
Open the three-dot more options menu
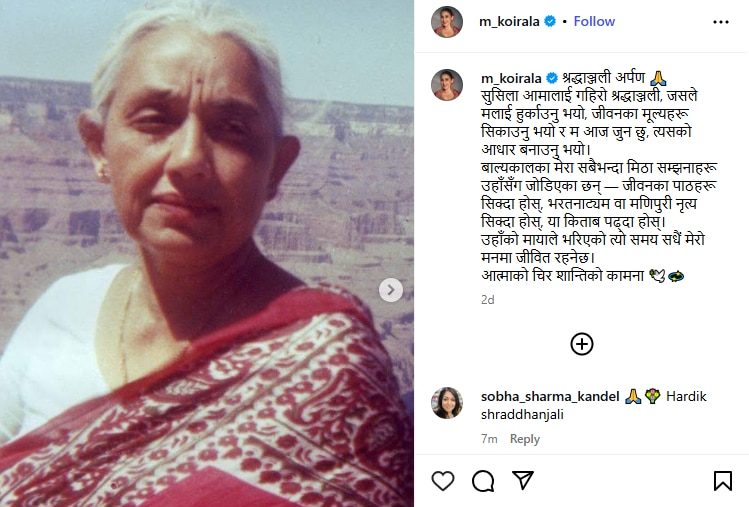click(x=720, y=22)
